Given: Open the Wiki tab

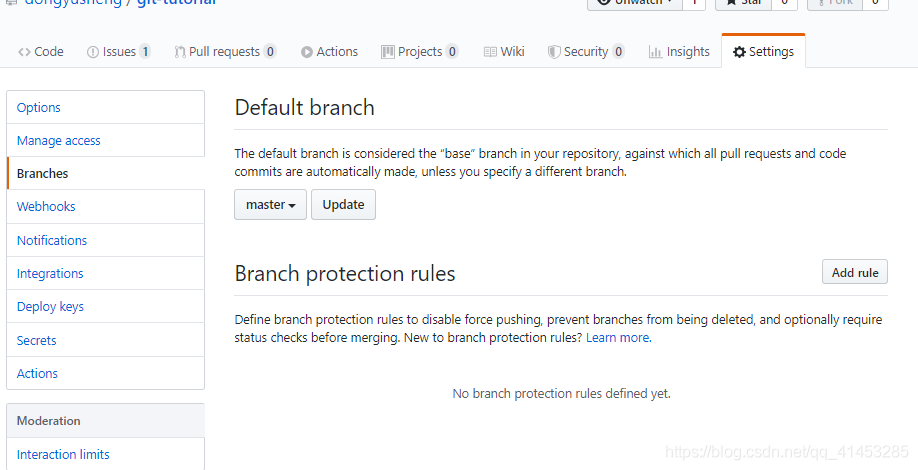Looking at the screenshot, I should point(504,52).
